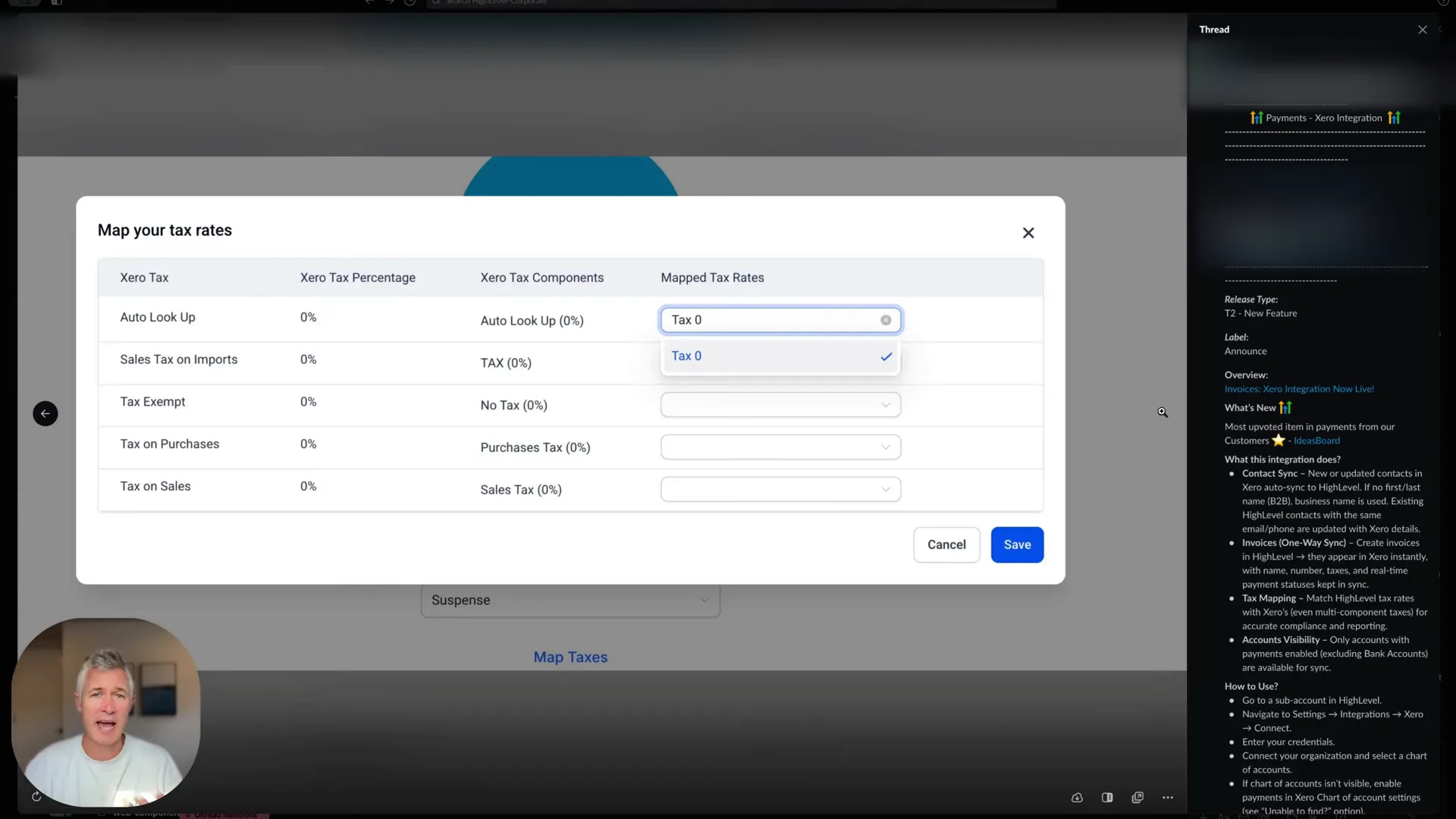Screen dimensions: 1456x819
Task: Click the What's New heading in thread
Action: point(1250,408)
